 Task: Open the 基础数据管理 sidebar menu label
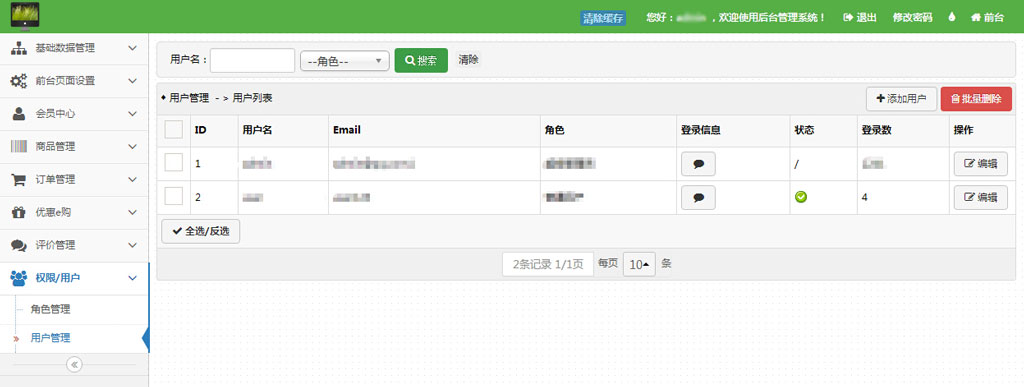tap(65, 48)
